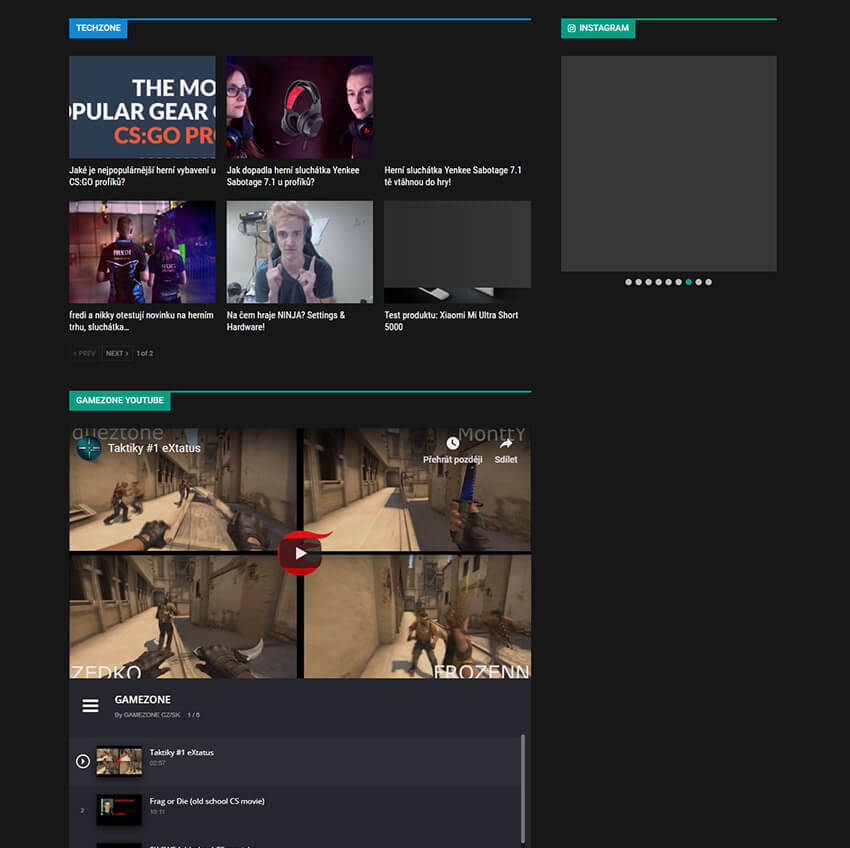Click the video title 'Taktiky #1 eXtatus' overlay

pyautogui.click(x=154, y=448)
